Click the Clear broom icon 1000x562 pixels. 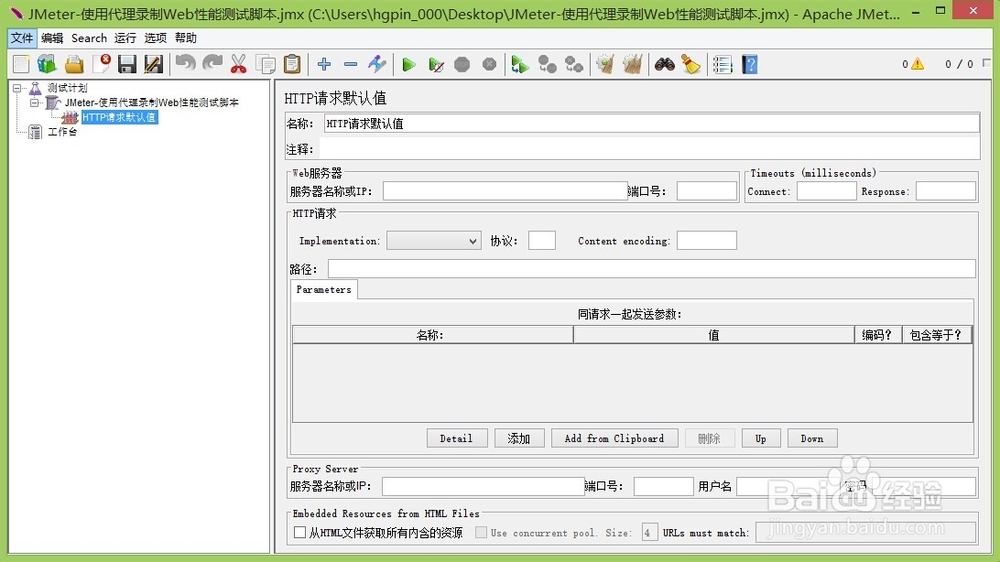(x=605, y=64)
